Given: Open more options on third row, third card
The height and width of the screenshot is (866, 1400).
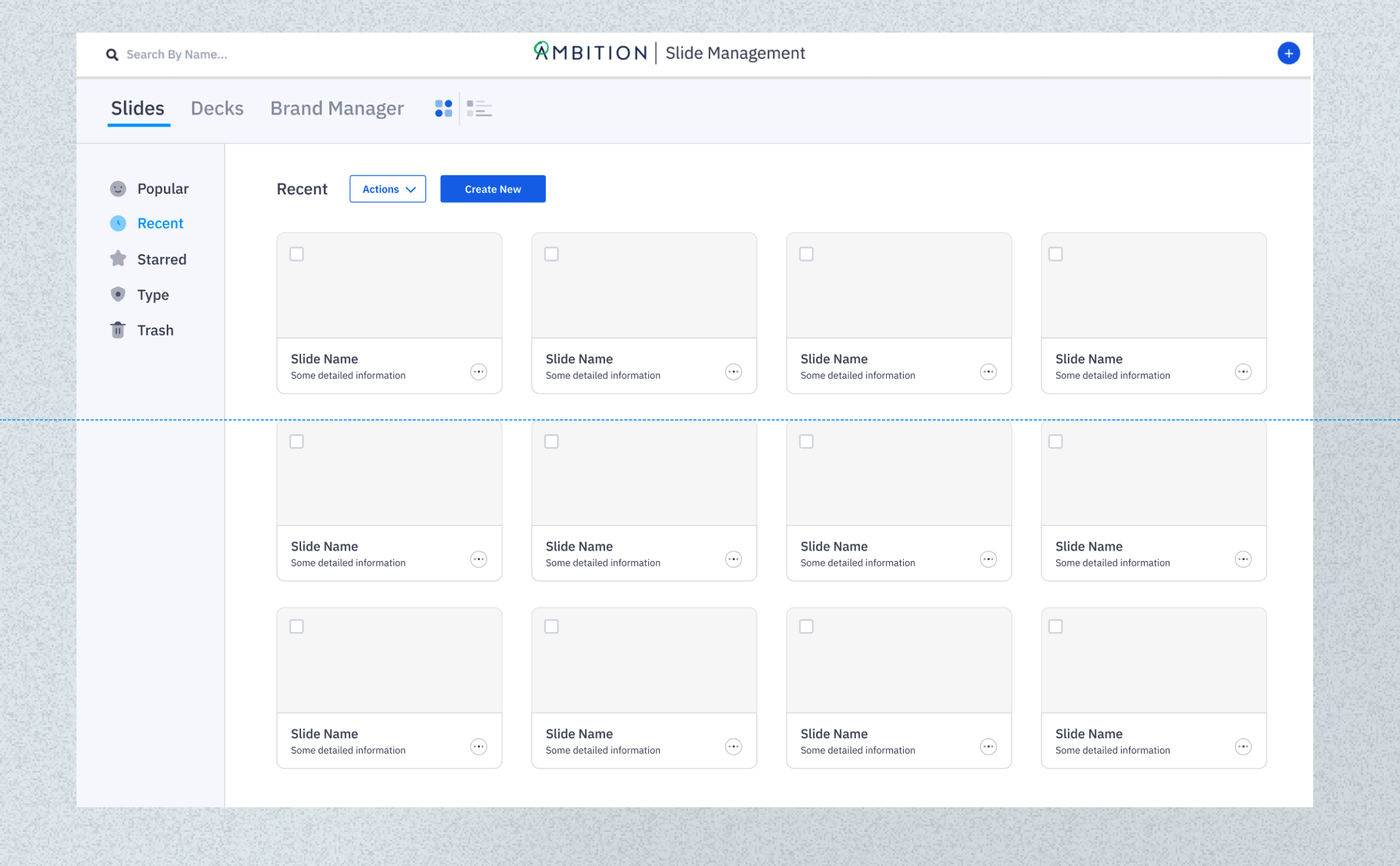Looking at the screenshot, I should [989, 747].
